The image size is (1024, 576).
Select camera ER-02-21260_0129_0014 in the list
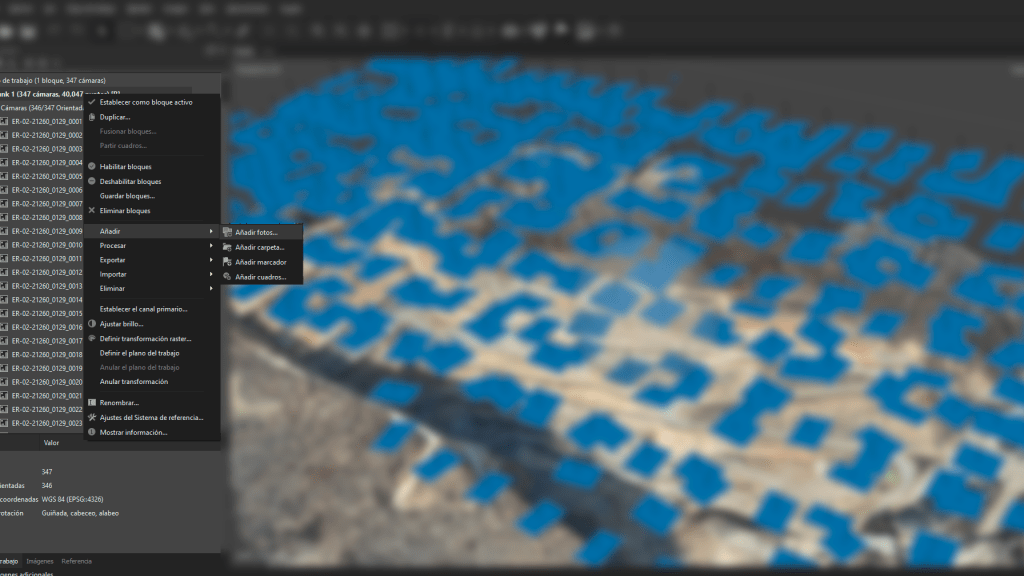tap(46, 299)
